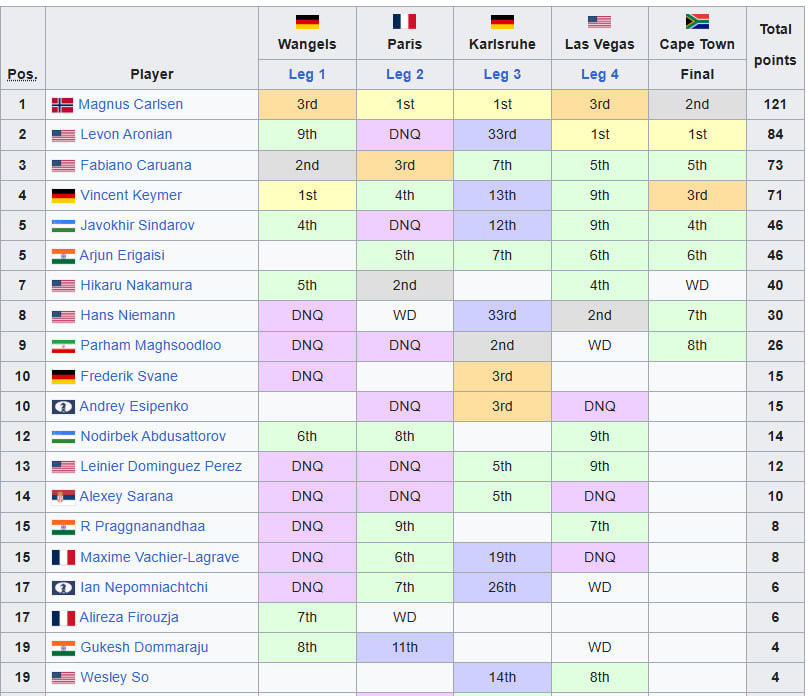Open the Leg 1 link
Viewport: 808px width, 696px height.
click(307, 74)
